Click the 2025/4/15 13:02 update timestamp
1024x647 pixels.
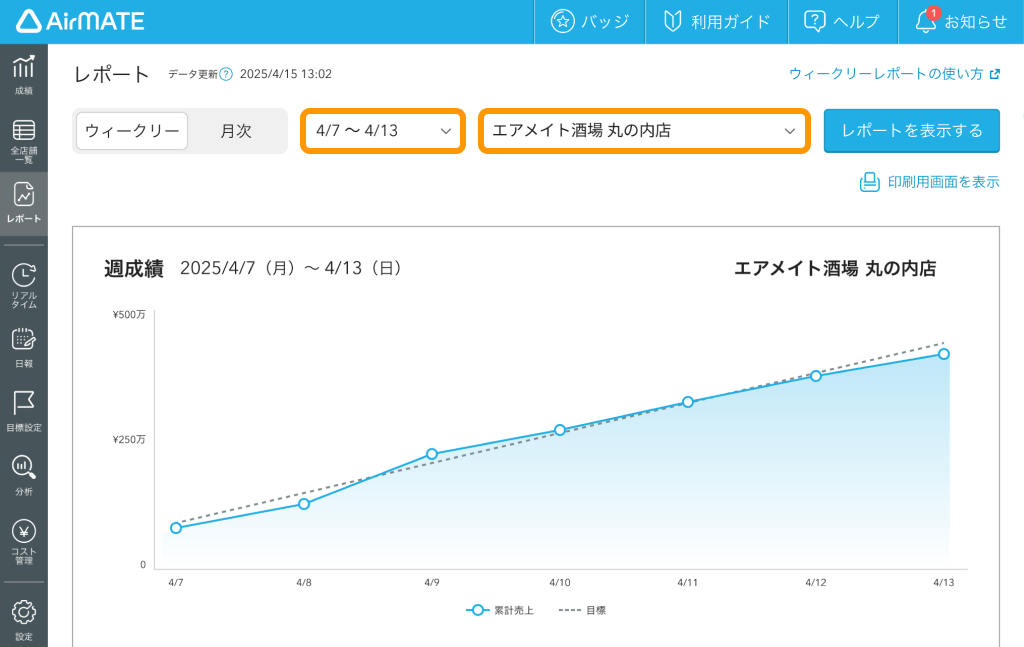[285, 74]
